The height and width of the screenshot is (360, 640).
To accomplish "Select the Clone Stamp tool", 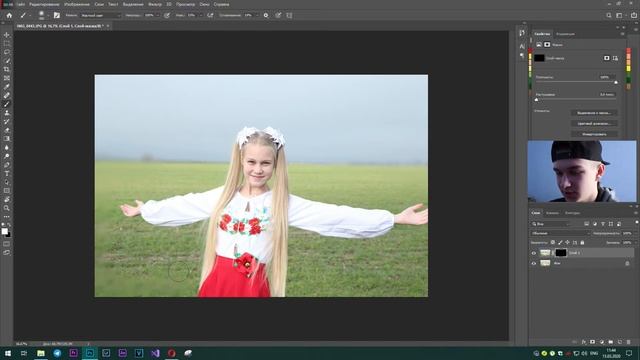I will click(x=7, y=113).
